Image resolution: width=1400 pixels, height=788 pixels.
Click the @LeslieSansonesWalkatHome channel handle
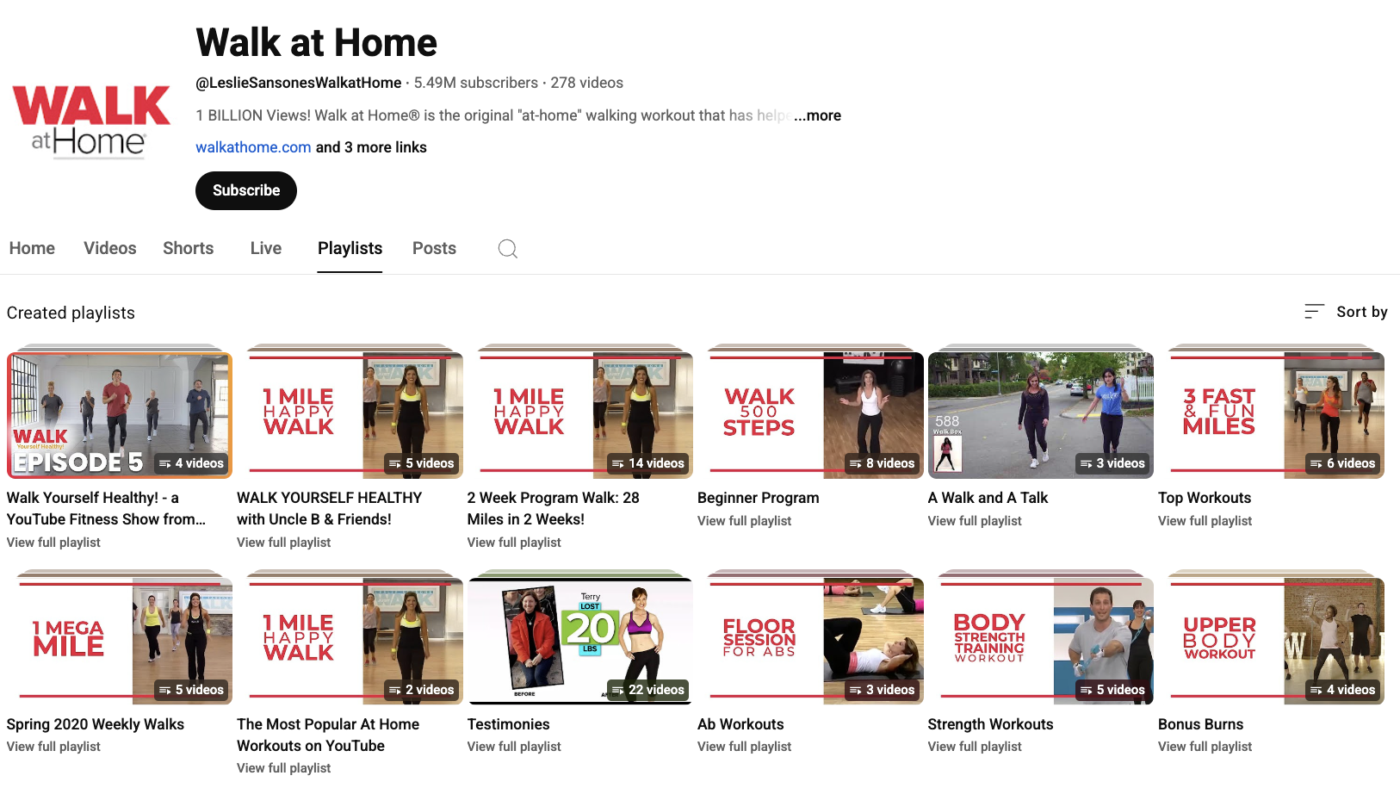298,83
